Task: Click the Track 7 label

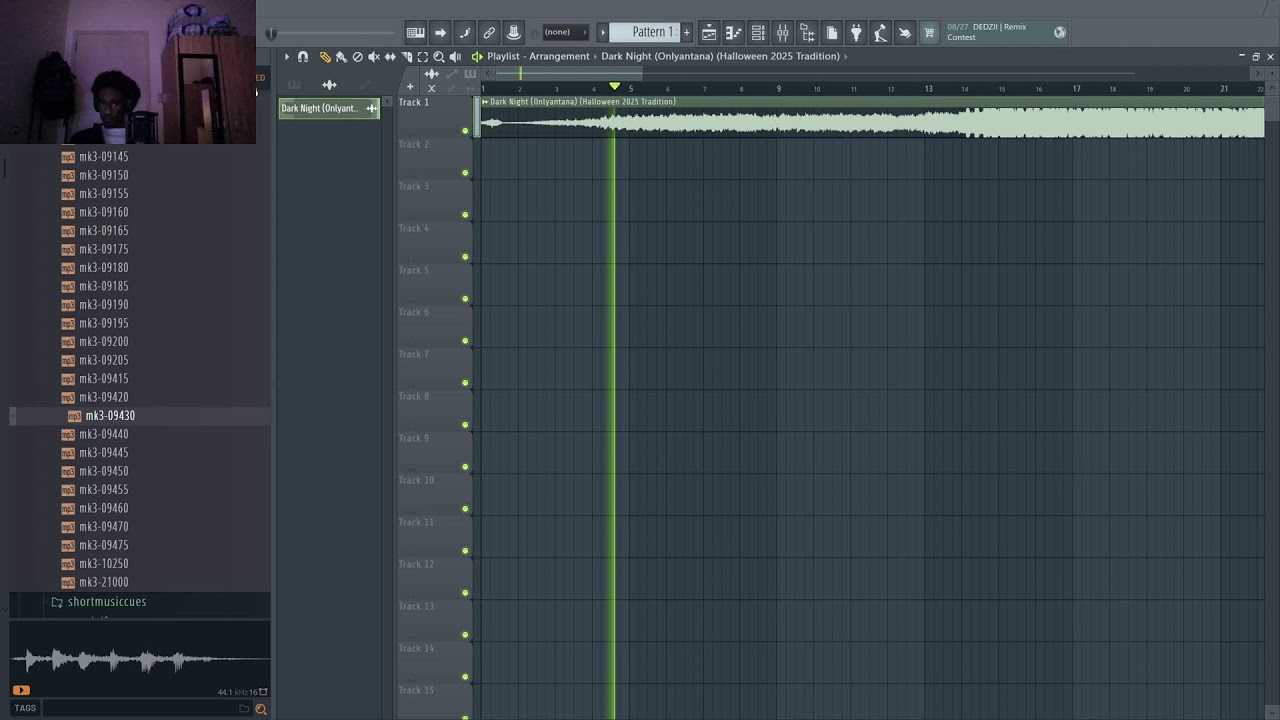Action: tap(413, 354)
